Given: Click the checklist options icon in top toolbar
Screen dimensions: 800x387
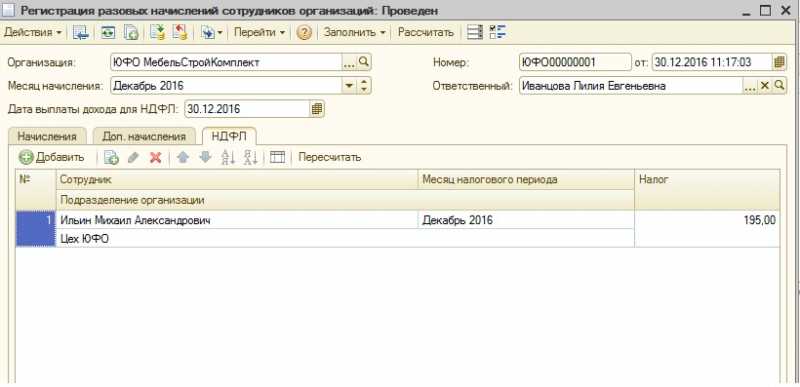Looking at the screenshot, I should (497, 33).
